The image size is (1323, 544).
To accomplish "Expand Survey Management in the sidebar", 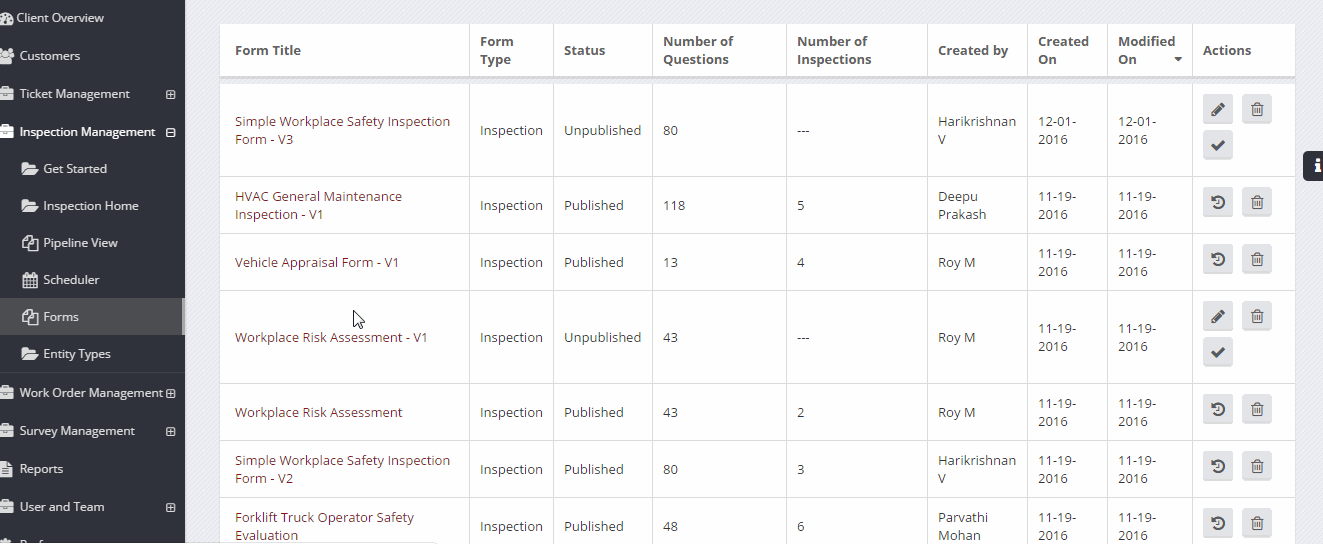I will pyautogui.click(x=170, y=431).
